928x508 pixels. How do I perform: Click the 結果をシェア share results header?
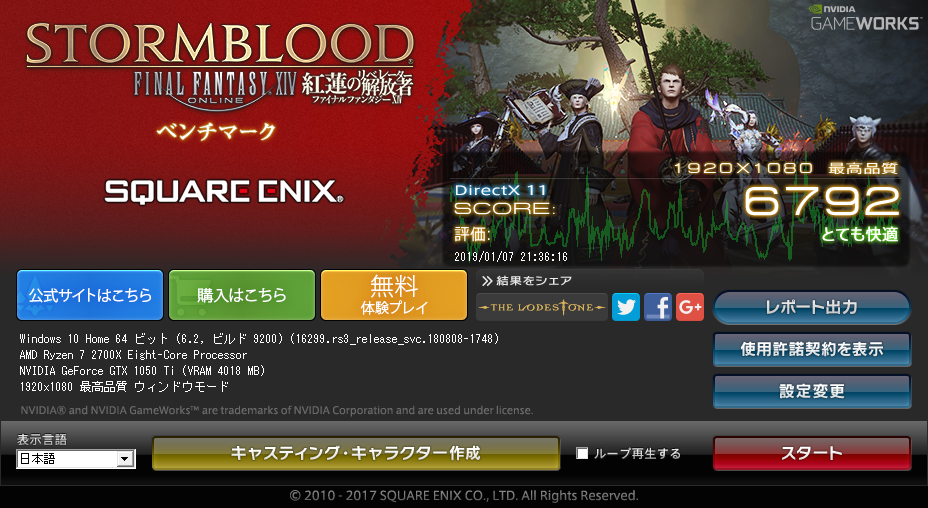pyautogui.click(x=527, y=281)
